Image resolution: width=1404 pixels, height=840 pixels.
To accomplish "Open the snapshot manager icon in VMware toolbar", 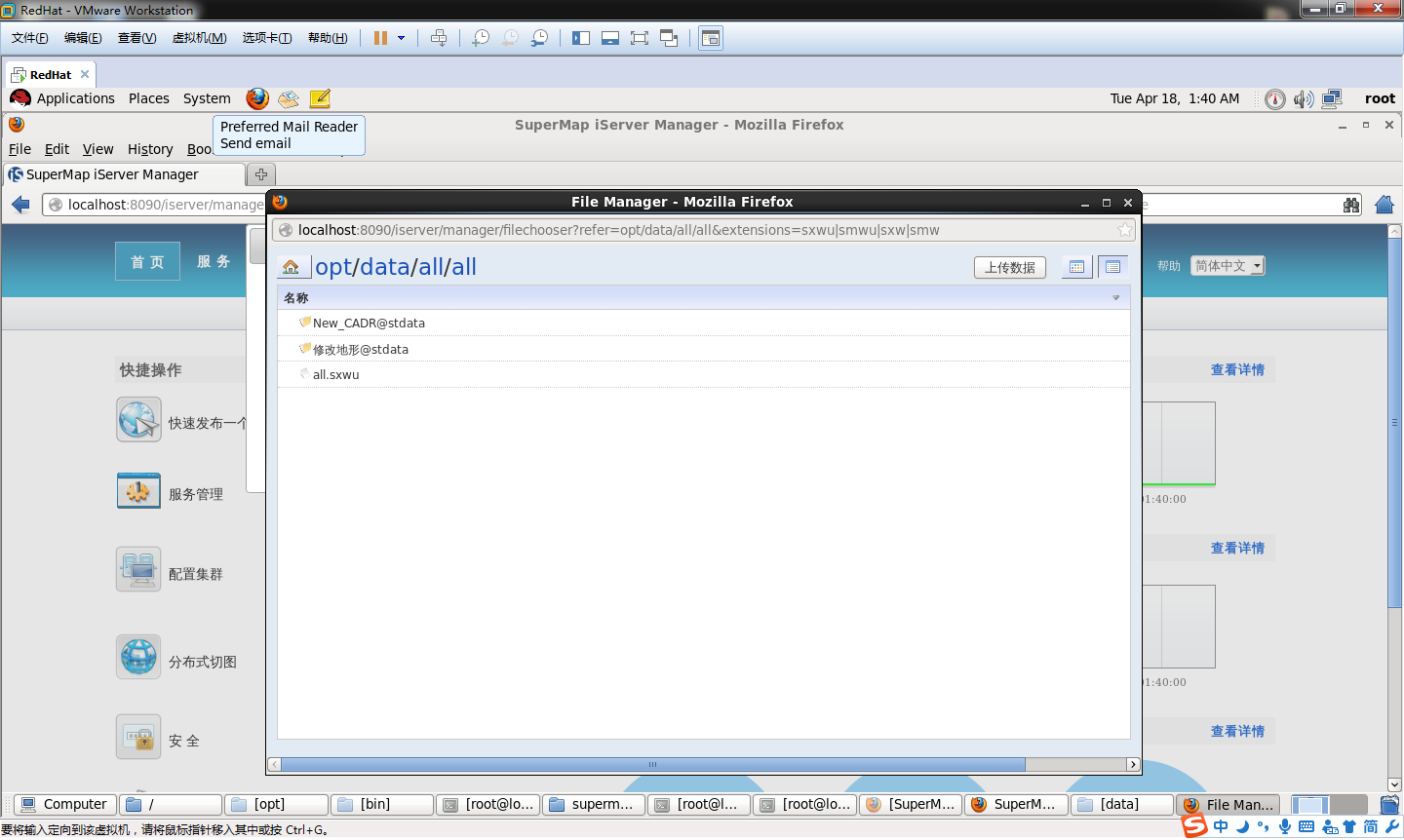I will (539, 38).
